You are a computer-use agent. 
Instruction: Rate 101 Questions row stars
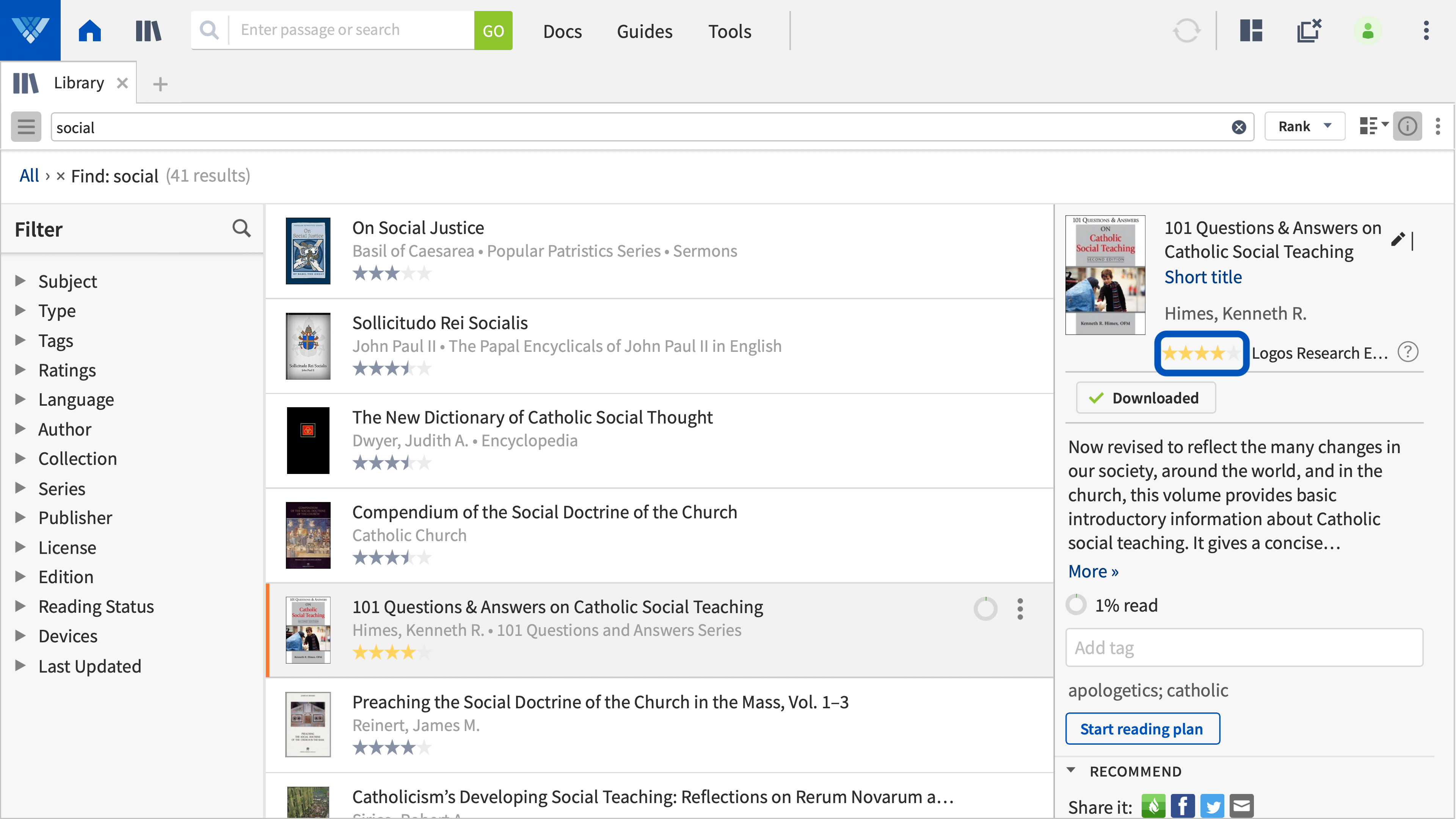(392, 653)
